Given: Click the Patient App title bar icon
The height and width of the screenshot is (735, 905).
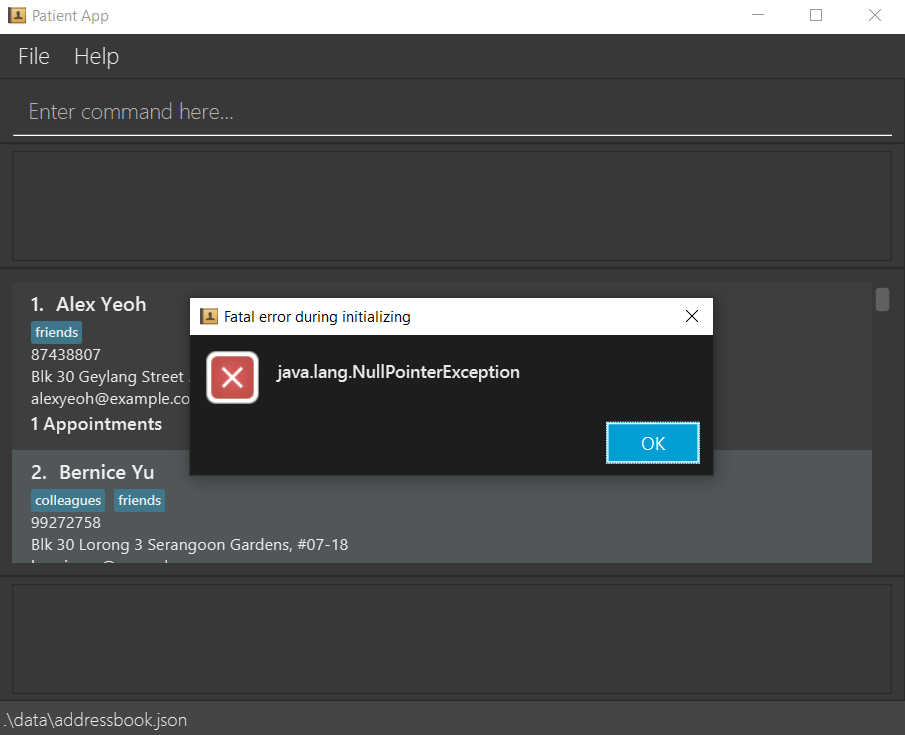Looking at the screenshot, I should (x=17, y=15).
